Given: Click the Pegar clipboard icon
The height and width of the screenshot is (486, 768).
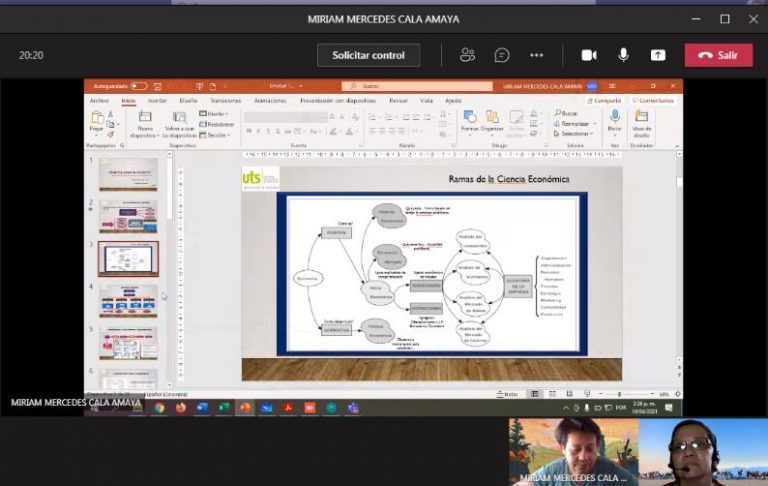Looking at the screenshot, I should [97, 118].
